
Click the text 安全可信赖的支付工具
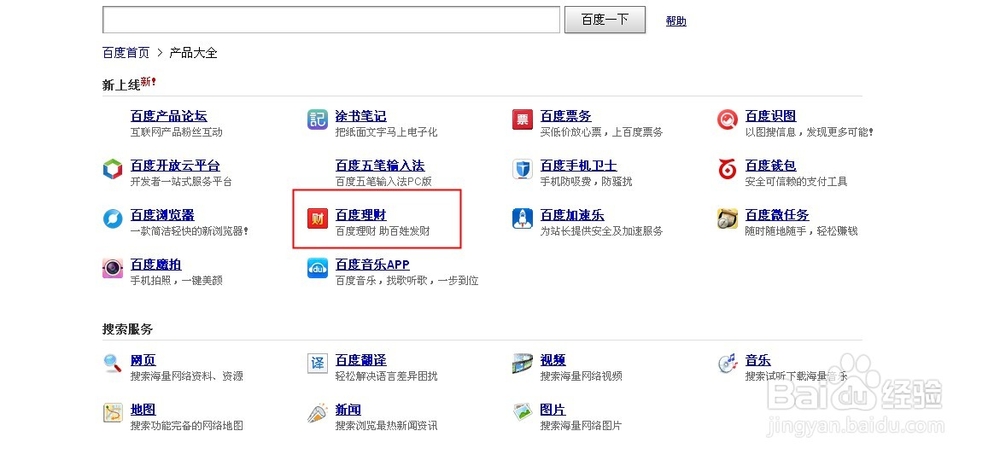796,182
